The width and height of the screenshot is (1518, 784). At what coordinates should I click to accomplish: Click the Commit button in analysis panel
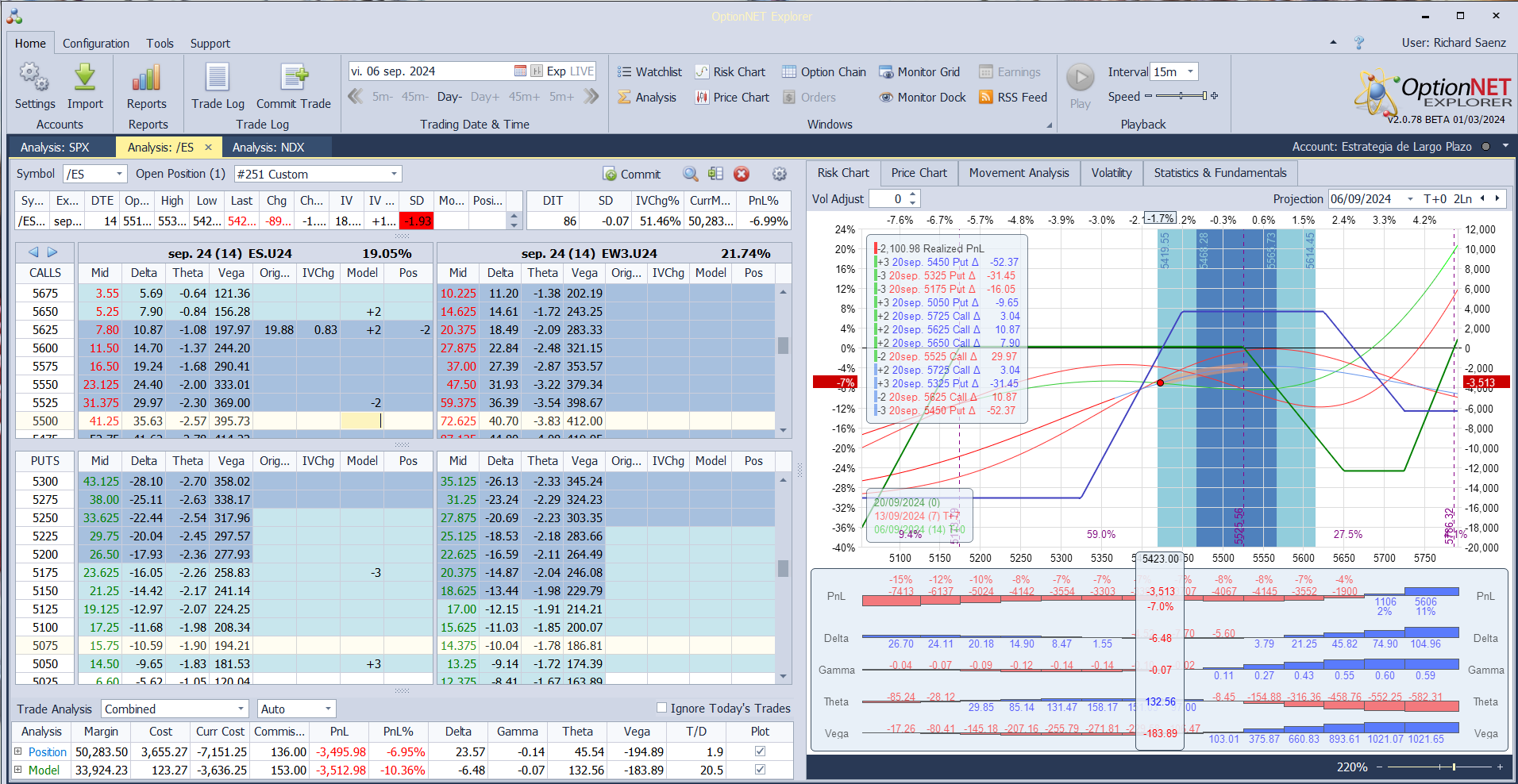click(x=632, y=175)
